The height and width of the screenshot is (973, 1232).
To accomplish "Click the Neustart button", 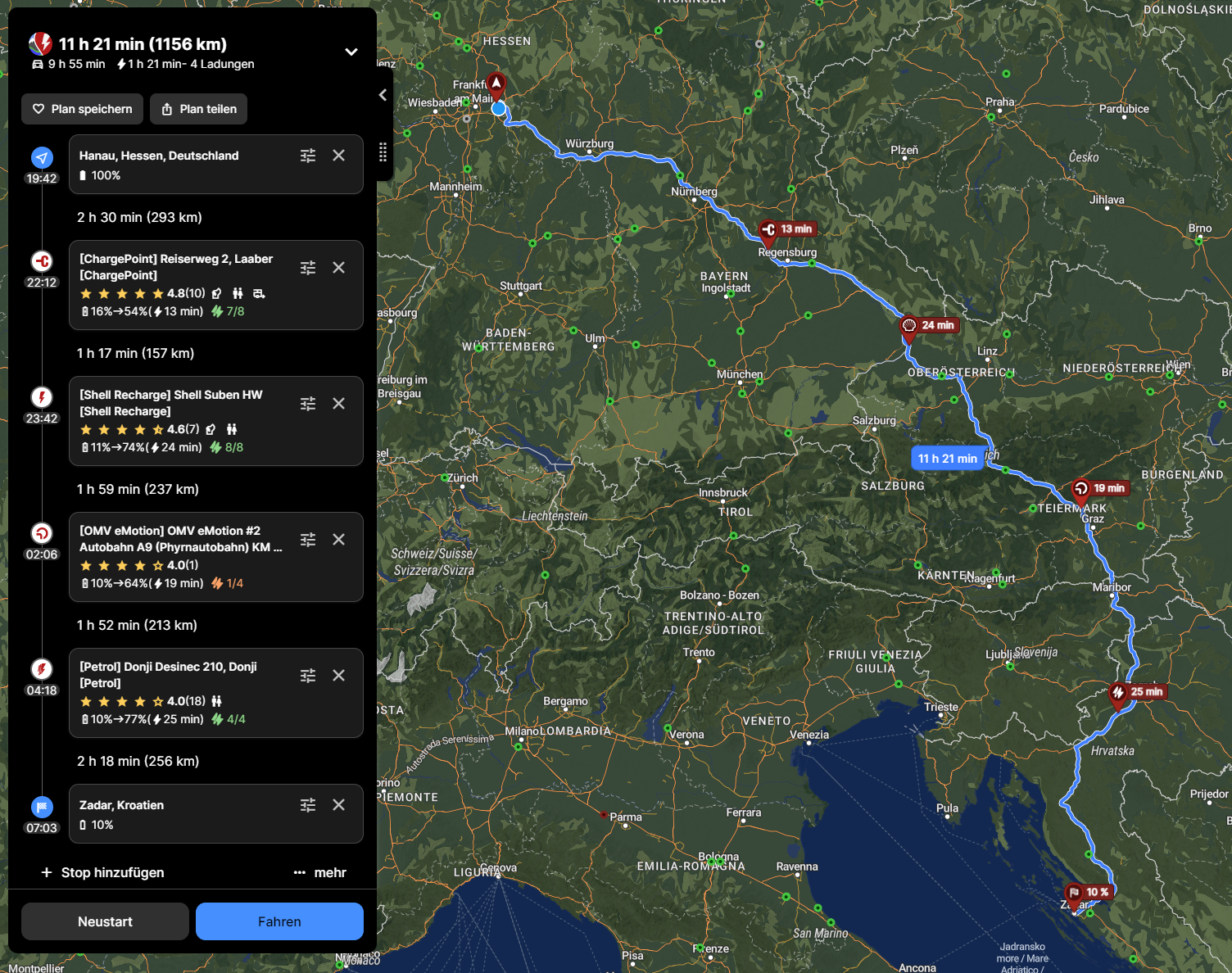I will pos(105,921).
